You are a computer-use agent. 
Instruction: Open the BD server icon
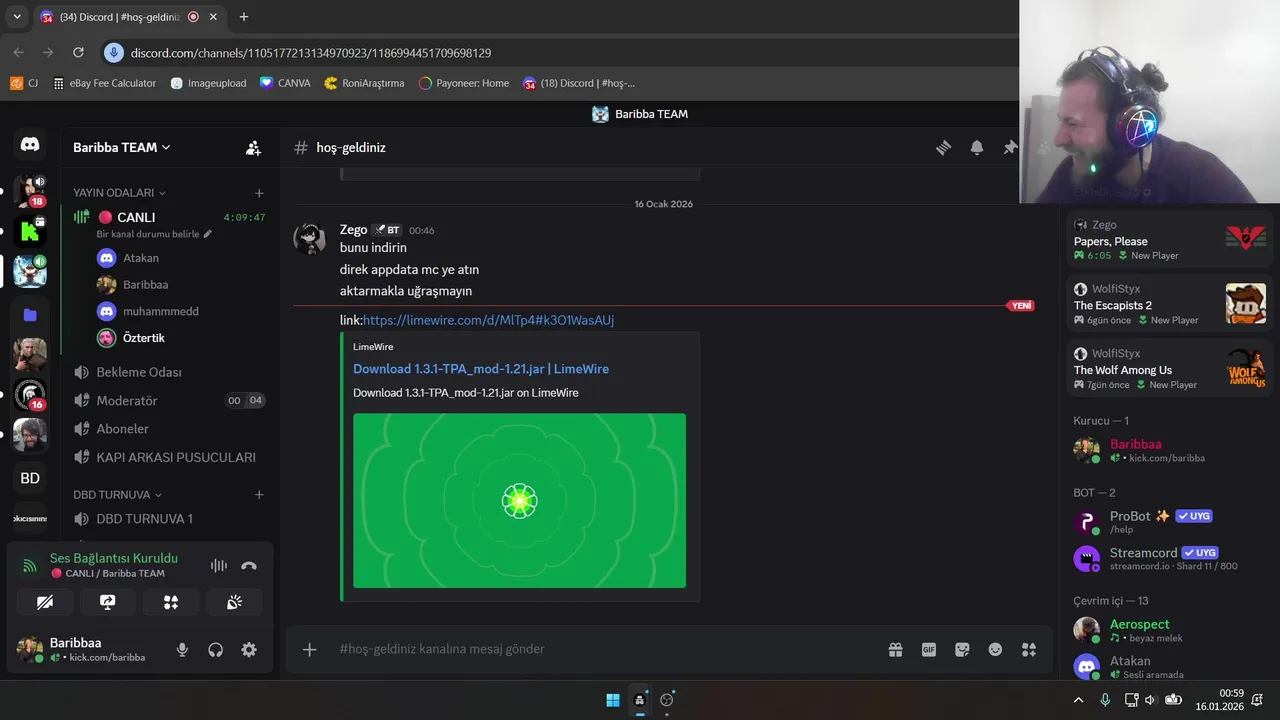tap(30, 478)
